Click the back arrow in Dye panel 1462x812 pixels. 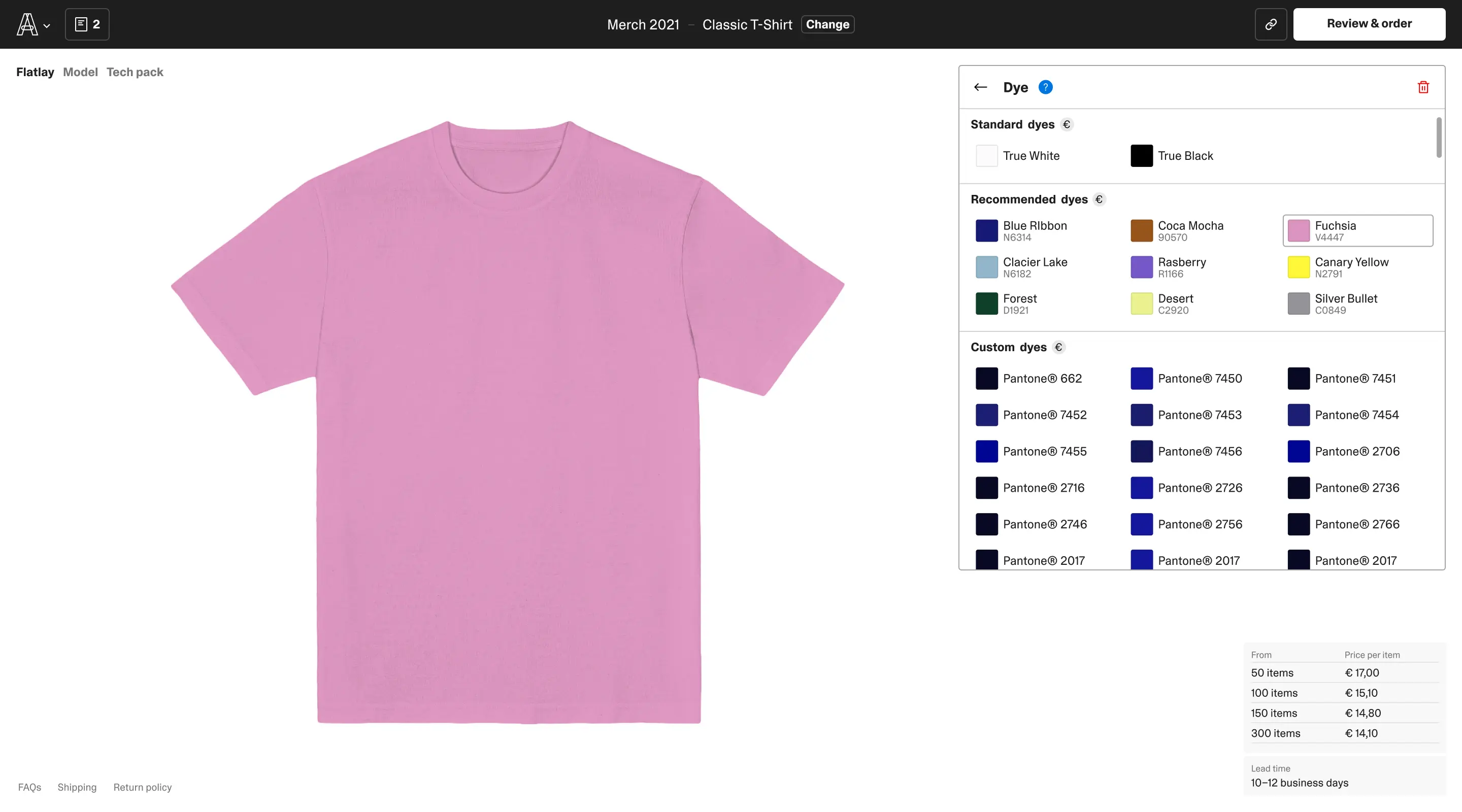980,87
